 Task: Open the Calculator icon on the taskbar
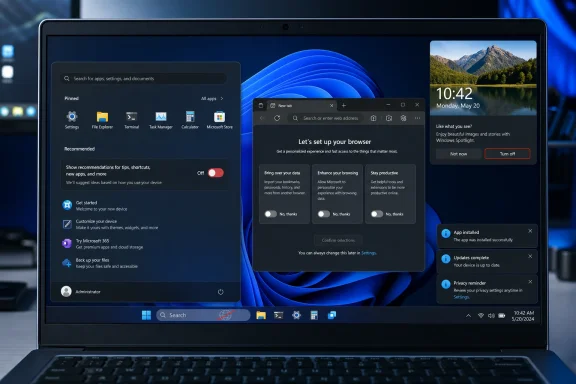click(x=314, y=315)
